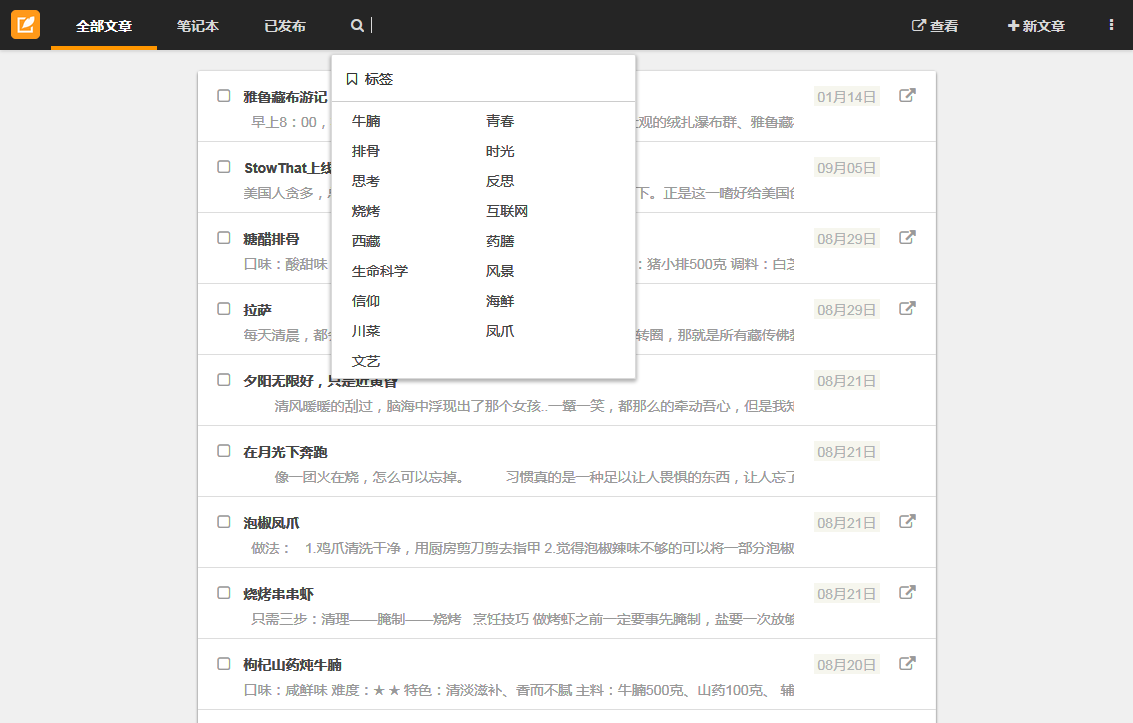This screenshot has width=1133, height=723.
Task: Select the 信仰 tag
Action: 366,300
